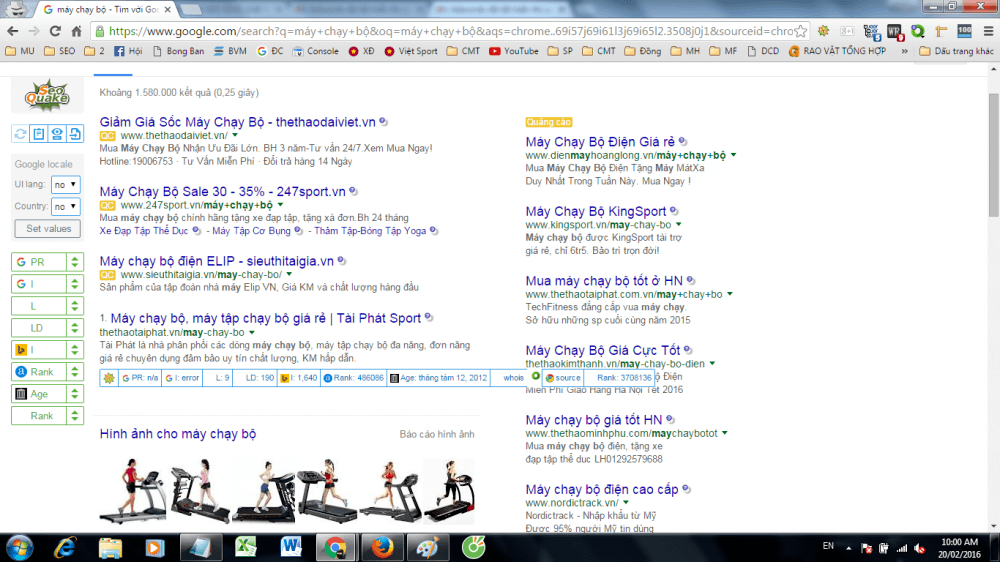
Task: Open 'Máy Chạy Bộ Sale 30 - 35%' link
Action: 223,191
